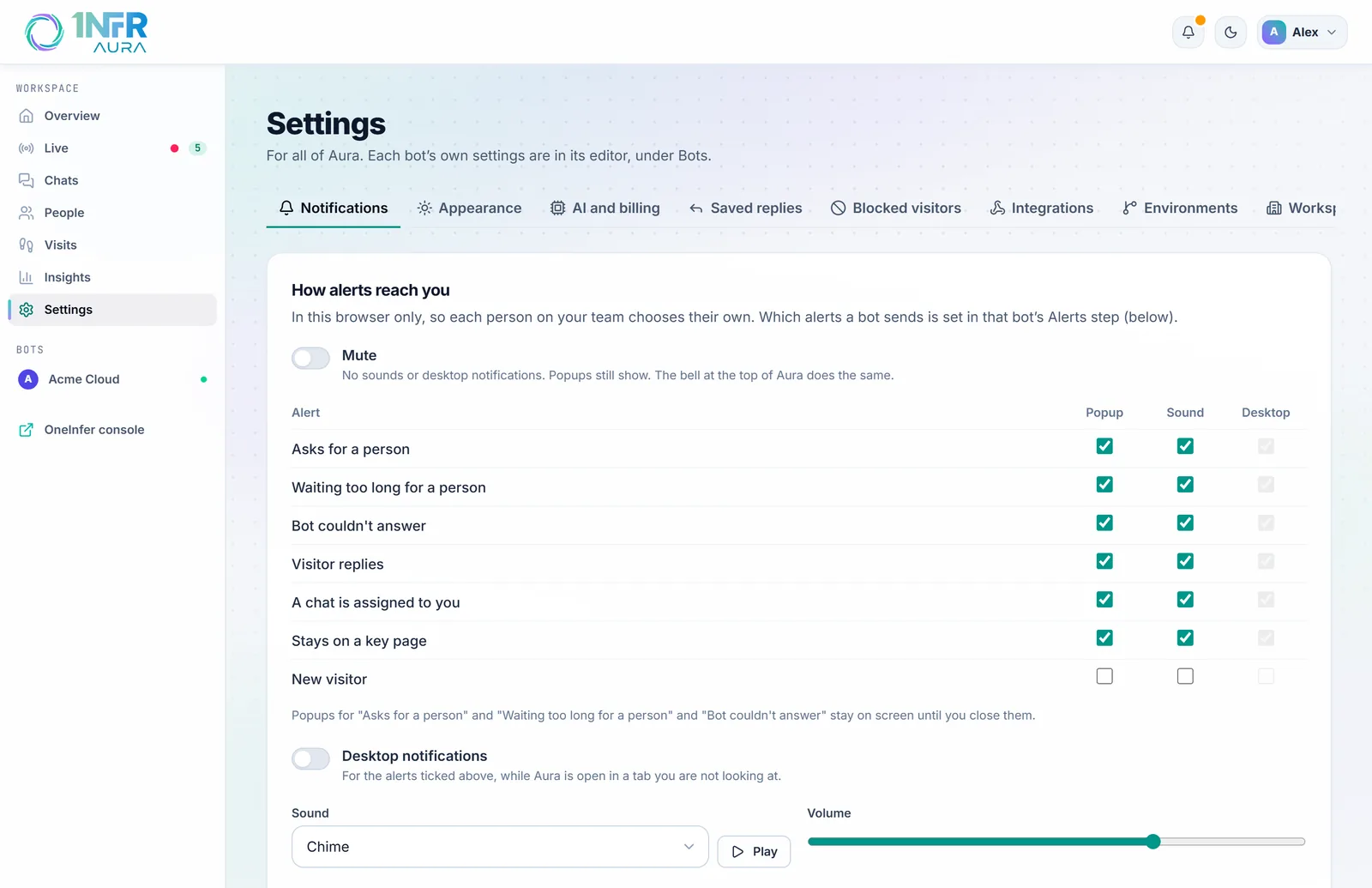This screenshot has width=1372, height=888.
Task: Click the Chats speech bubble icon
Action: (x=27, y=180)
